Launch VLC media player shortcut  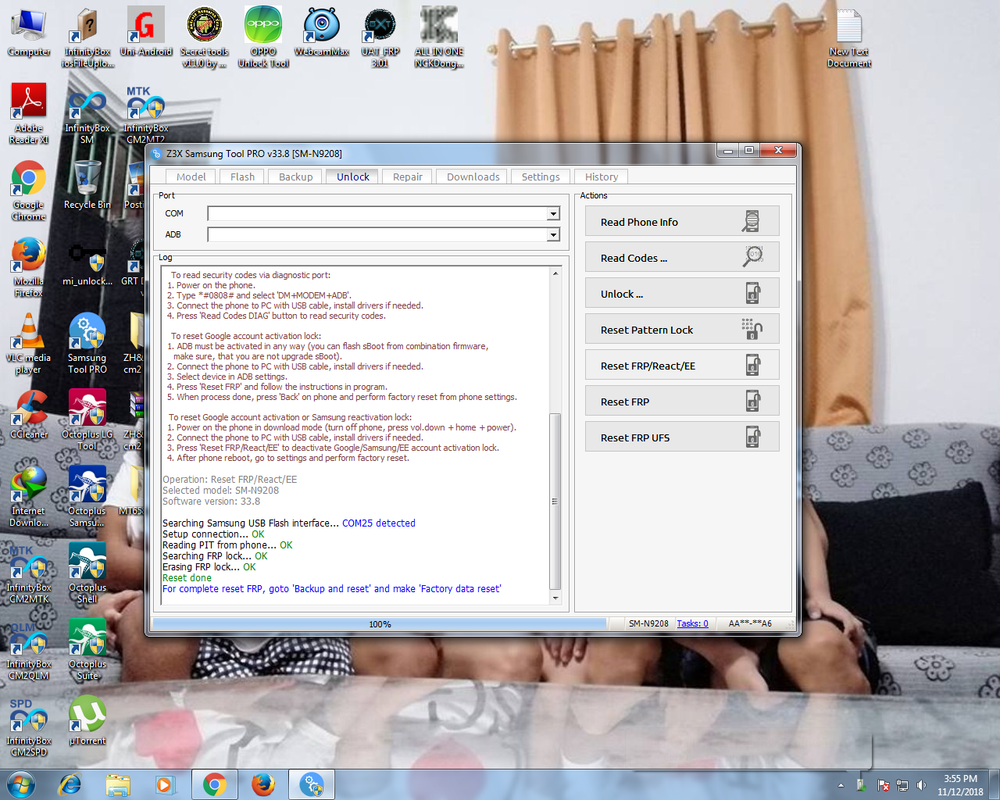pyautogui.click(x=29, y=343)
